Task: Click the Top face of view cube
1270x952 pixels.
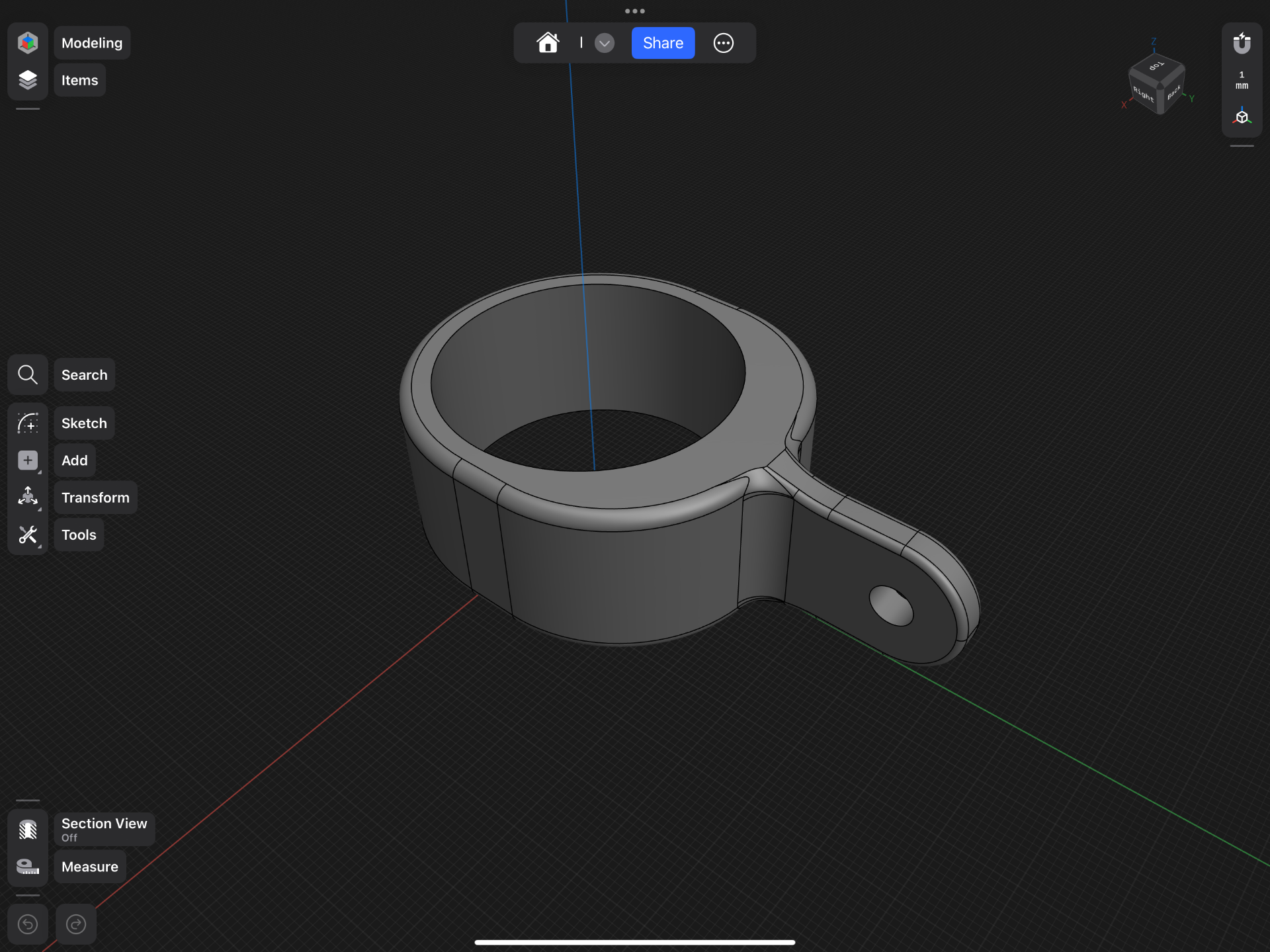Action: point(1156,67)
